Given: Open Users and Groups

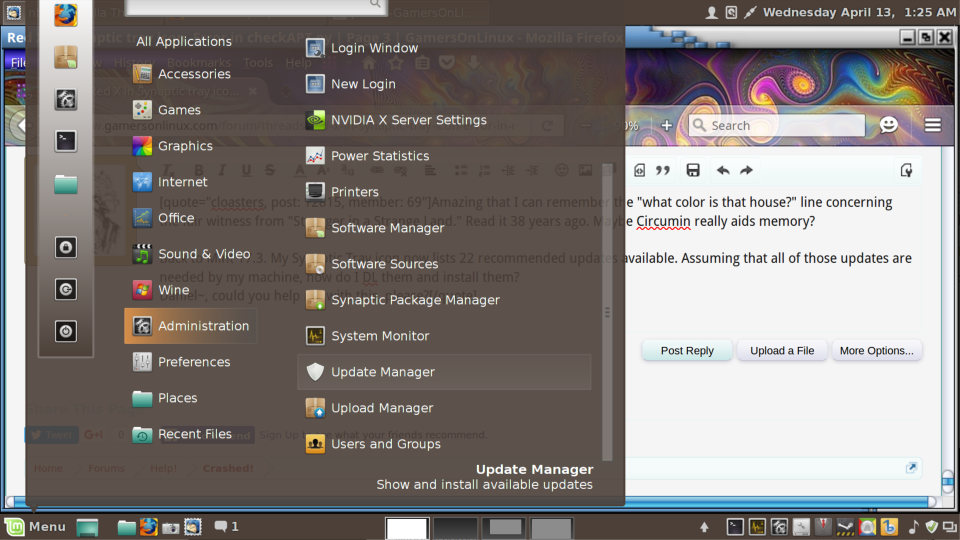Looking at the screenshot, I should point(444,444).
